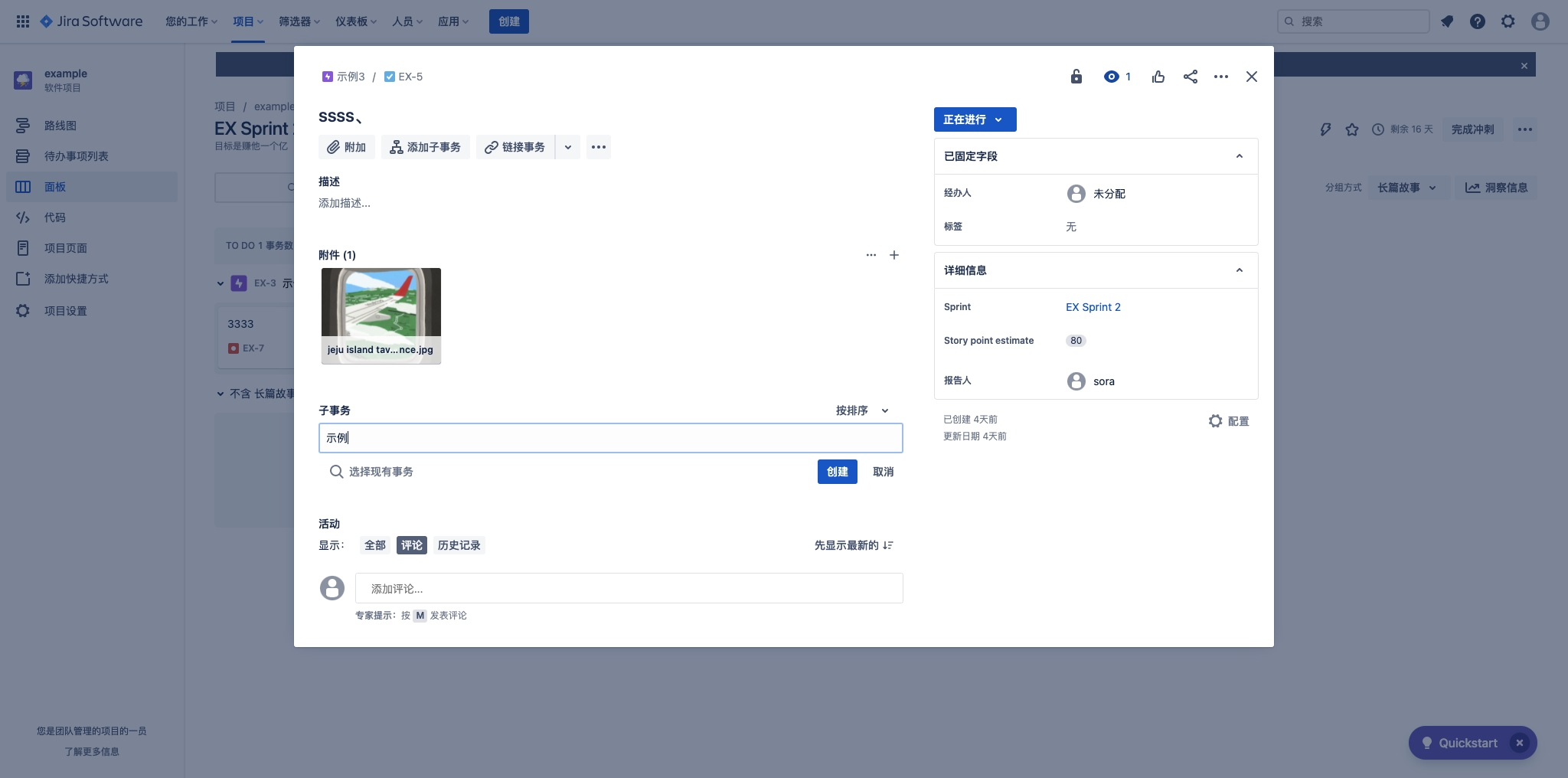The height and width of the screenshot is (778, 1568).
Task: Open the user profile avatar in top bar
Action: tap(1540, 21)
